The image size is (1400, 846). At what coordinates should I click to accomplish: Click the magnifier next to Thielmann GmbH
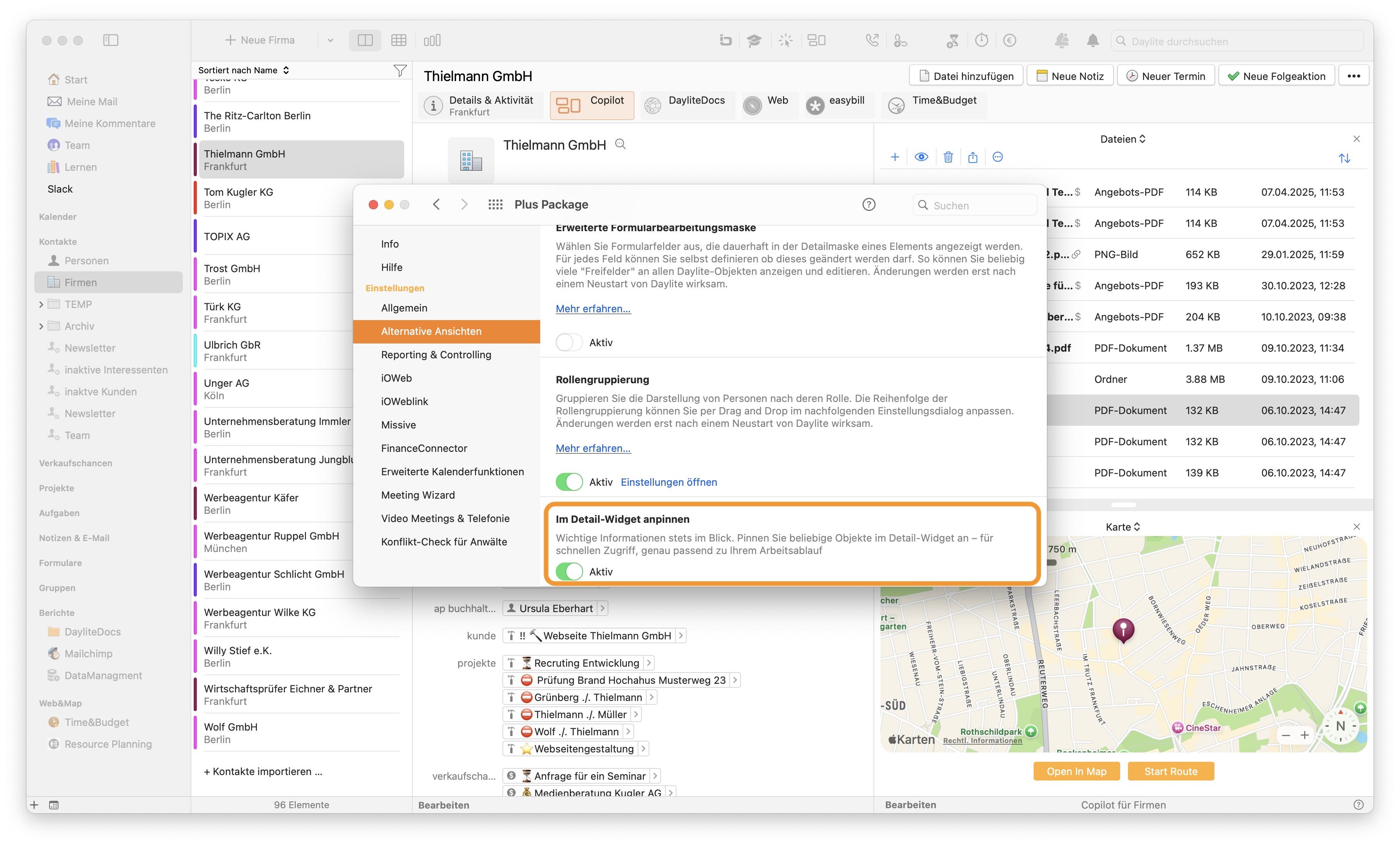620,144
